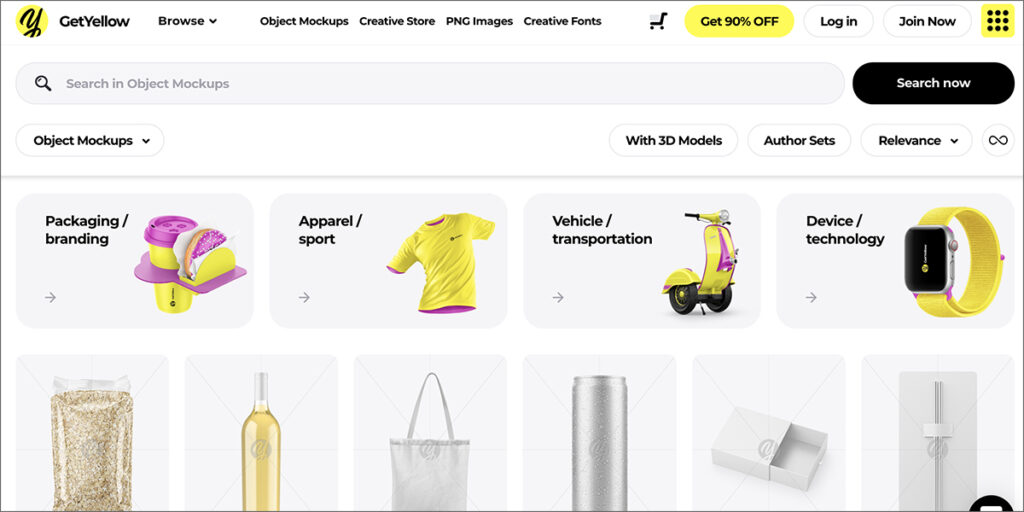
Task: Click the Get 90% OFF button
Action: pyautogui.click(x=739, y=22)
